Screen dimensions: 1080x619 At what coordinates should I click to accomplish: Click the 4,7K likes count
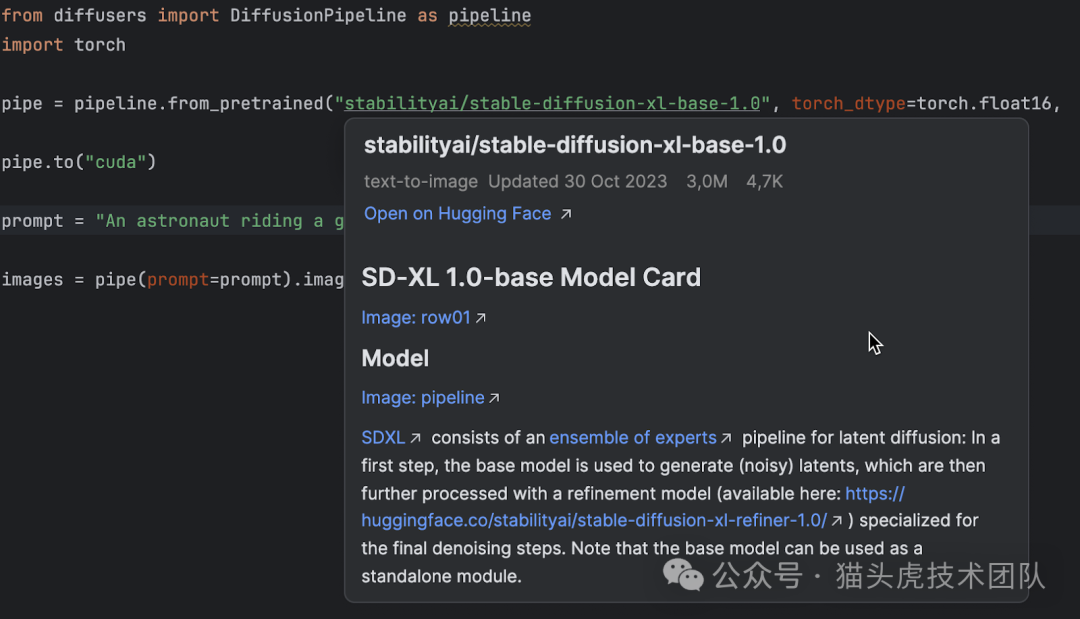[764, 181]
